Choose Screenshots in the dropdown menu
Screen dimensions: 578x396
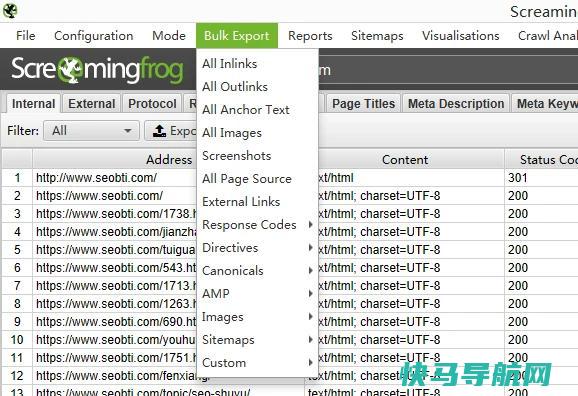(x=258, y=156)
